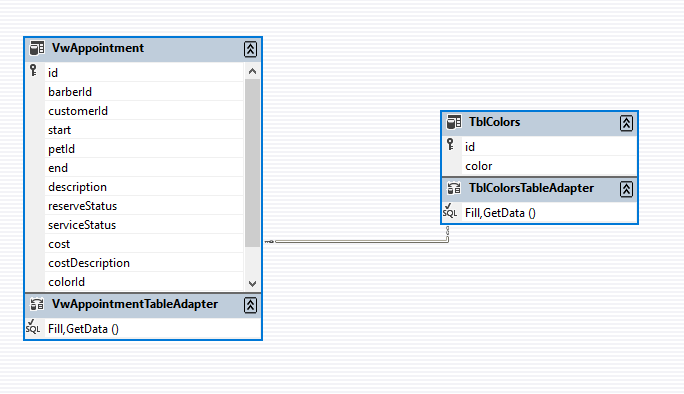Select the reserveStatus column
This screenshot has width=684, height=394.
144,206
